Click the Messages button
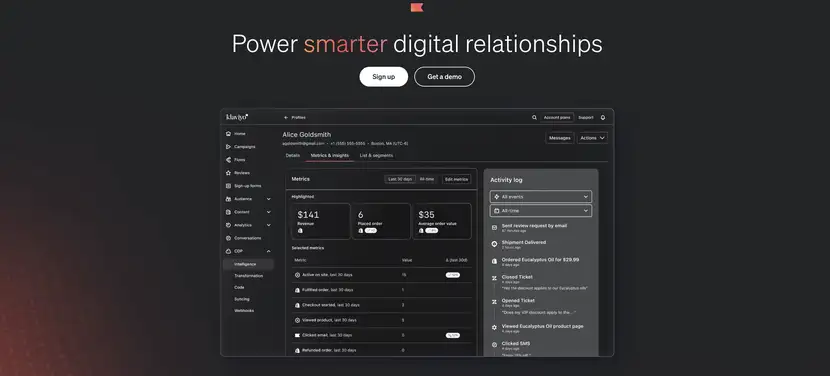The height and width of the screenshot is (376, 830). click(x=560, y=138)
